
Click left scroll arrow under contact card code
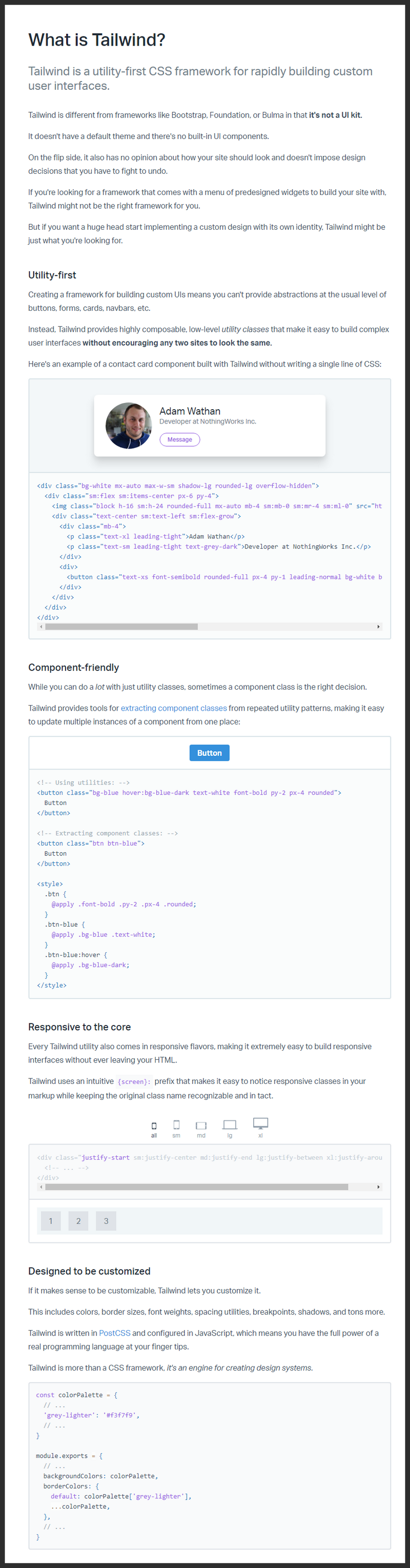coord(41,627)
